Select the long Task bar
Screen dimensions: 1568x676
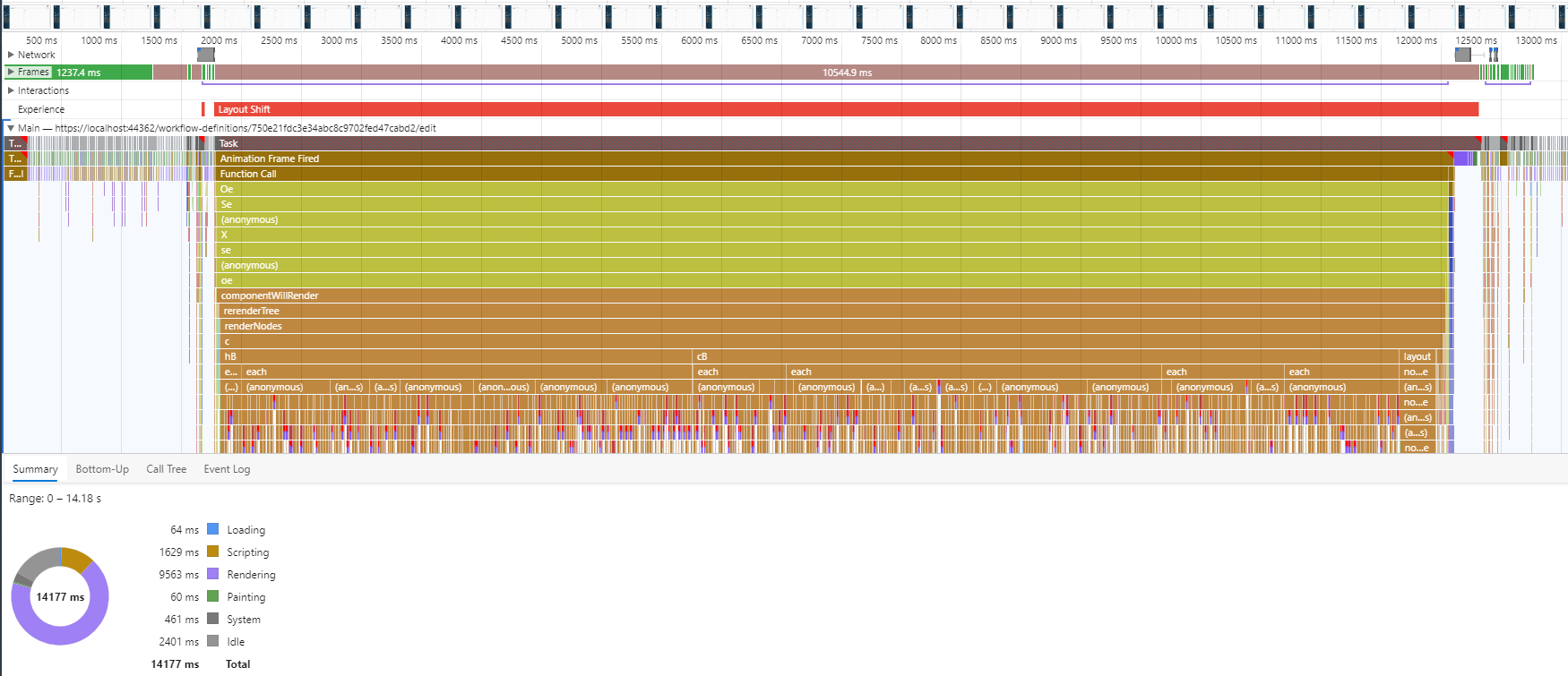coord(847,143)
